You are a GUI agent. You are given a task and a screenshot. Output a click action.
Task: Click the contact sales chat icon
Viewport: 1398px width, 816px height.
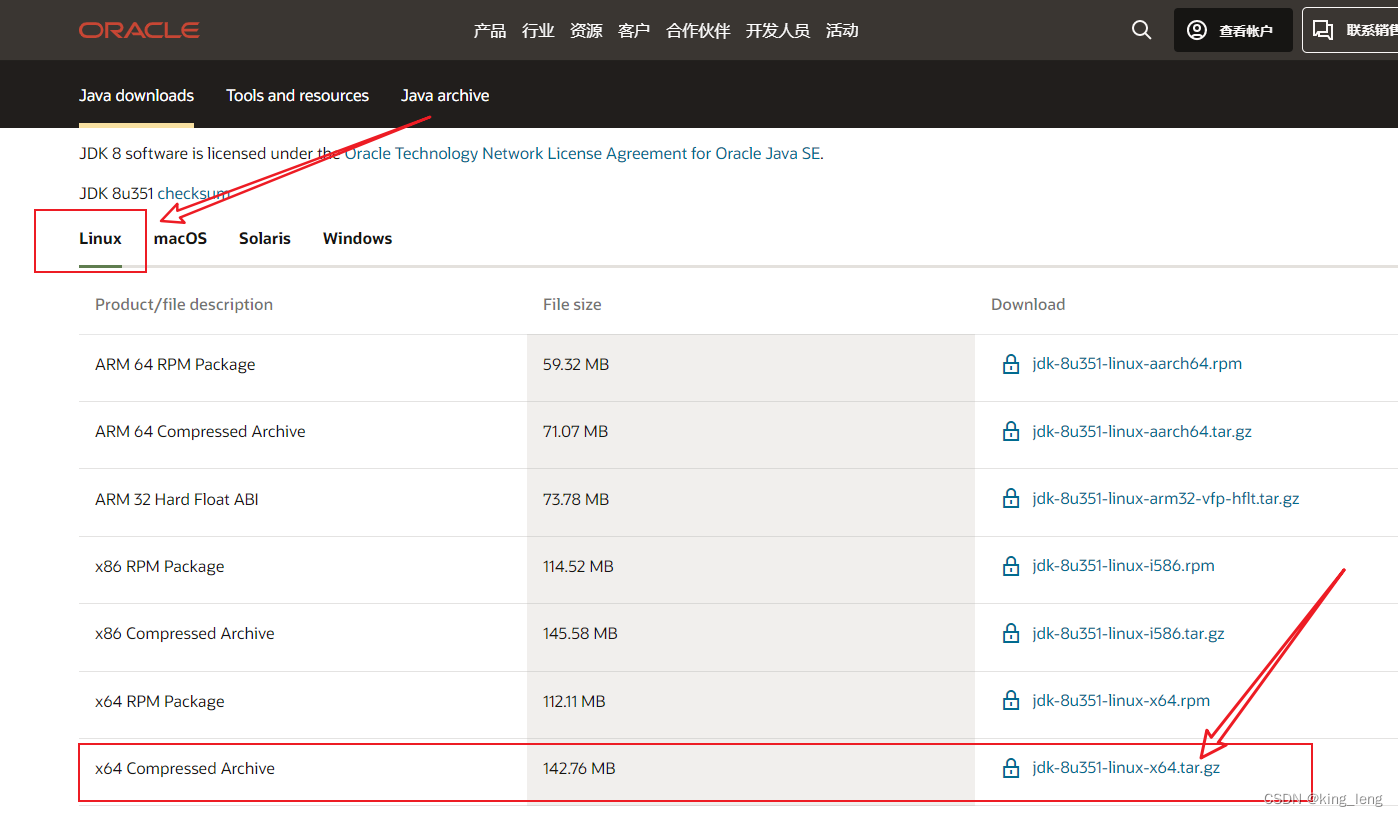[1323, 30]
